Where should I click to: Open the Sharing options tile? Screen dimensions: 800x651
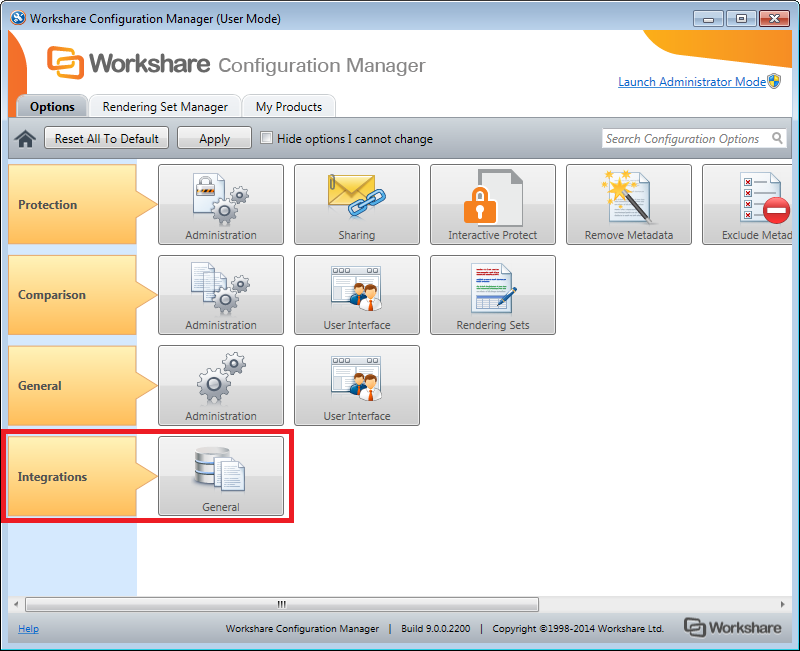coord(357,205)
